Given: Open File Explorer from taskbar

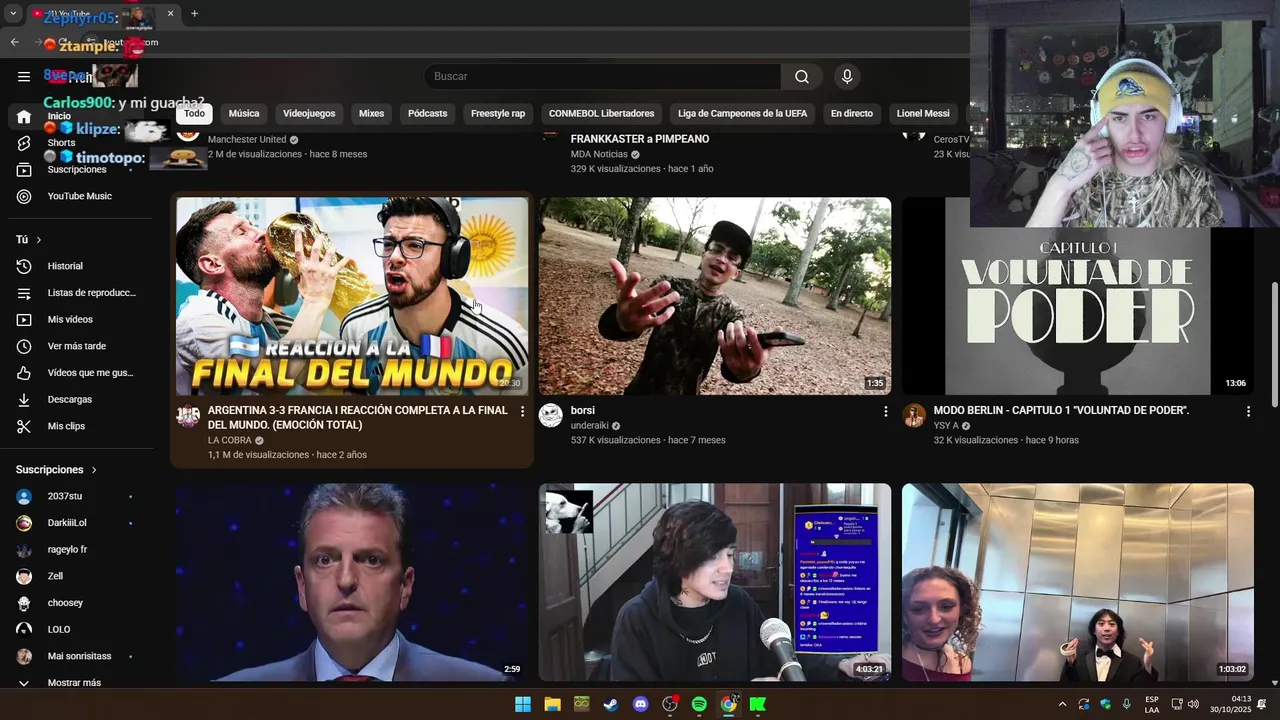Looking at the screenshot, I should tap(552, 704).
